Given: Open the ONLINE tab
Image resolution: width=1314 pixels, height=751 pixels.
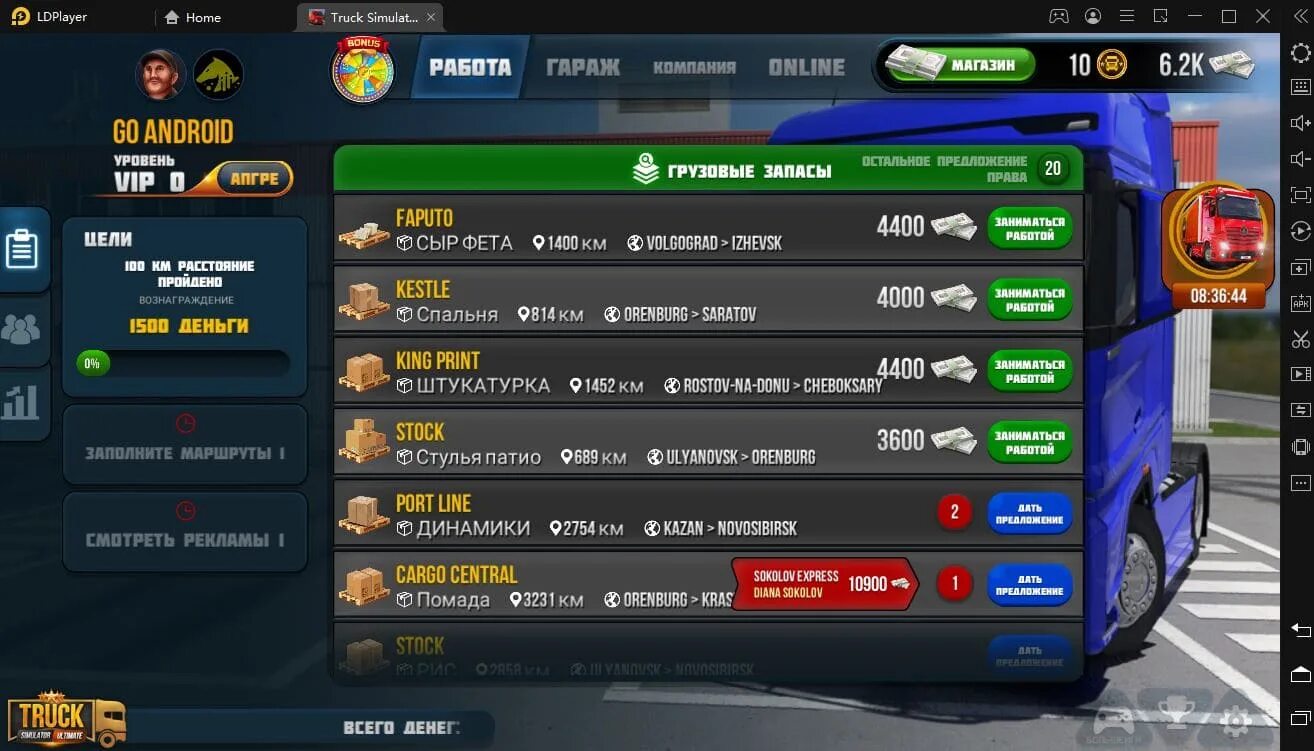Looking at the screenshot, I should (806, 67).
